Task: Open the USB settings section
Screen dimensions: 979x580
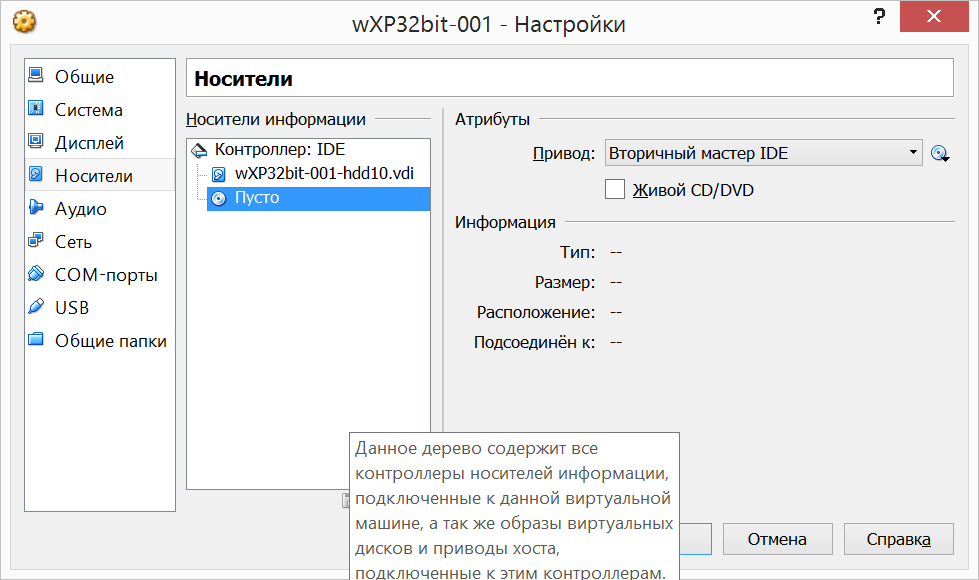Action: pos(100,308)
